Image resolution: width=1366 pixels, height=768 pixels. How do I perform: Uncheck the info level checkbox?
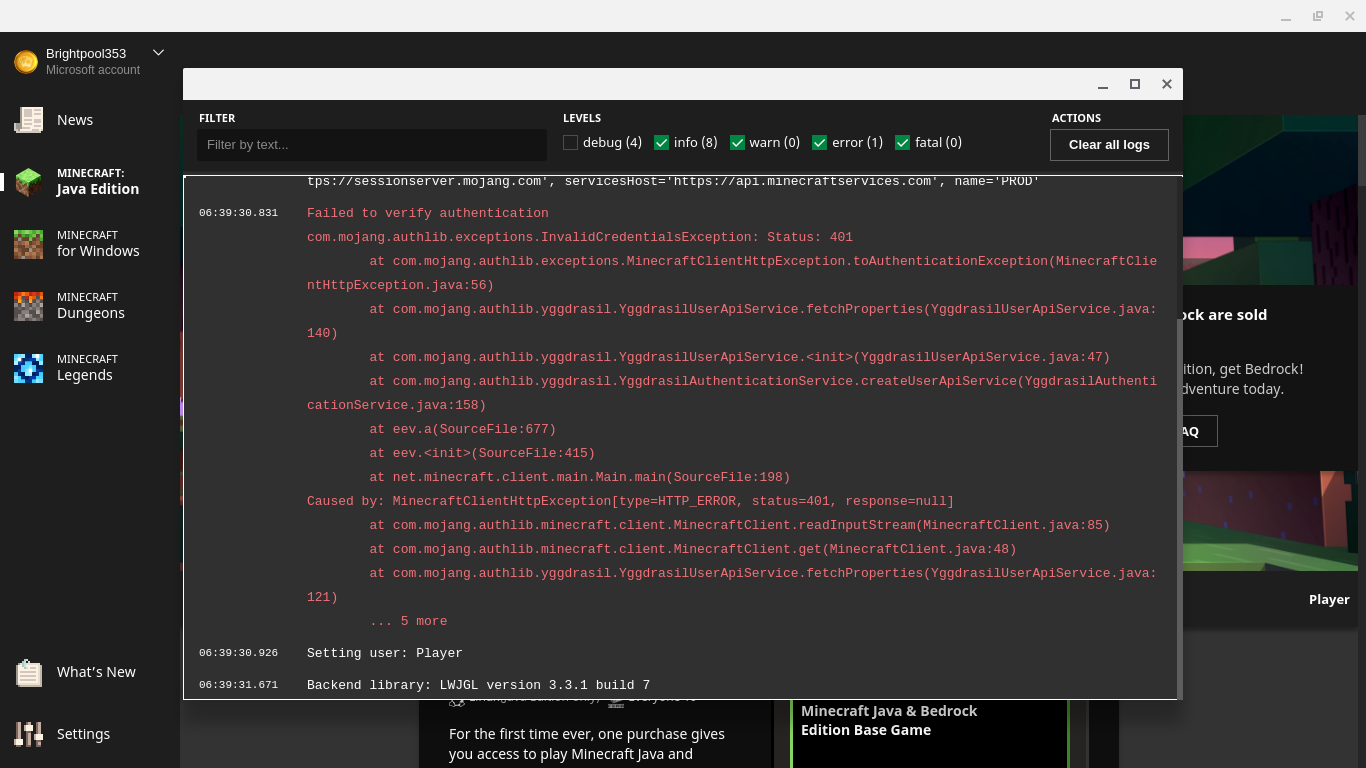[661, 143]
